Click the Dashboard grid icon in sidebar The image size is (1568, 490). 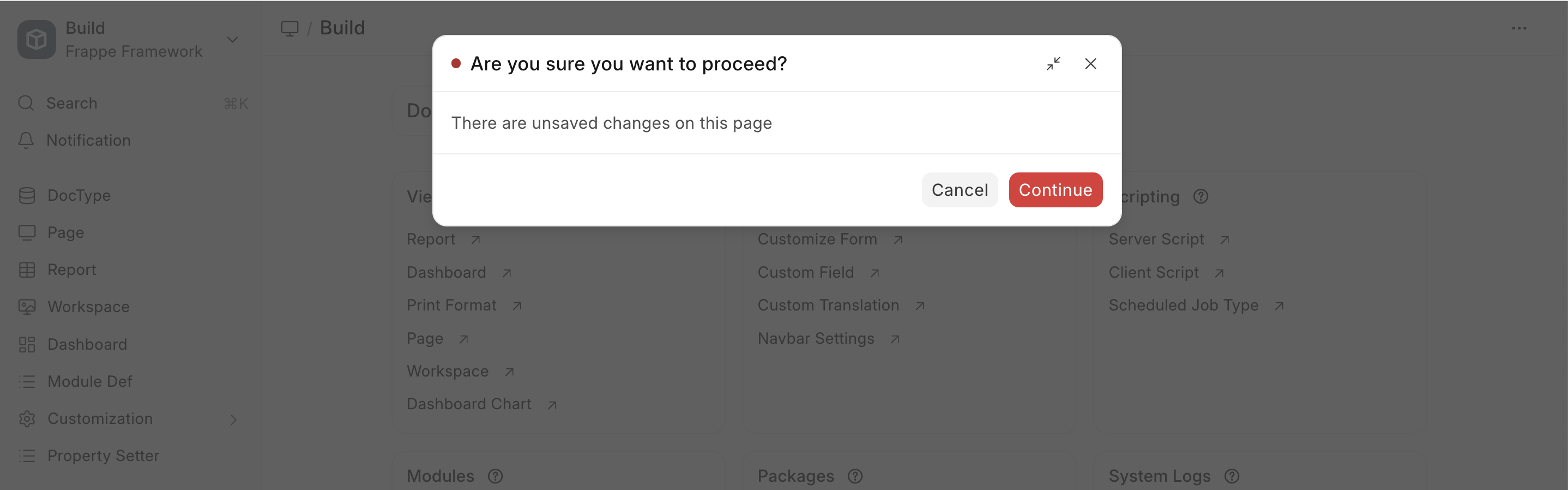[27, 345]
